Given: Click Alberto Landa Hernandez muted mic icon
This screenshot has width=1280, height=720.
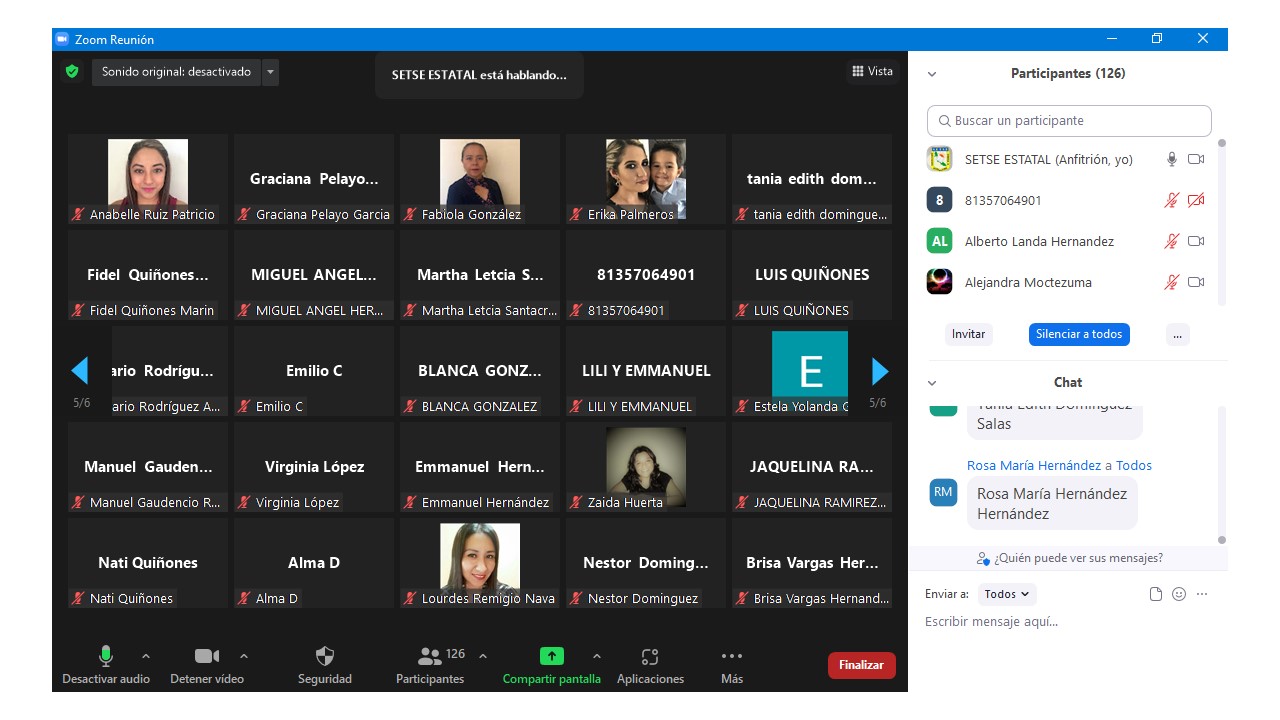Looking at the screenshot, I should click(1172, 241).
